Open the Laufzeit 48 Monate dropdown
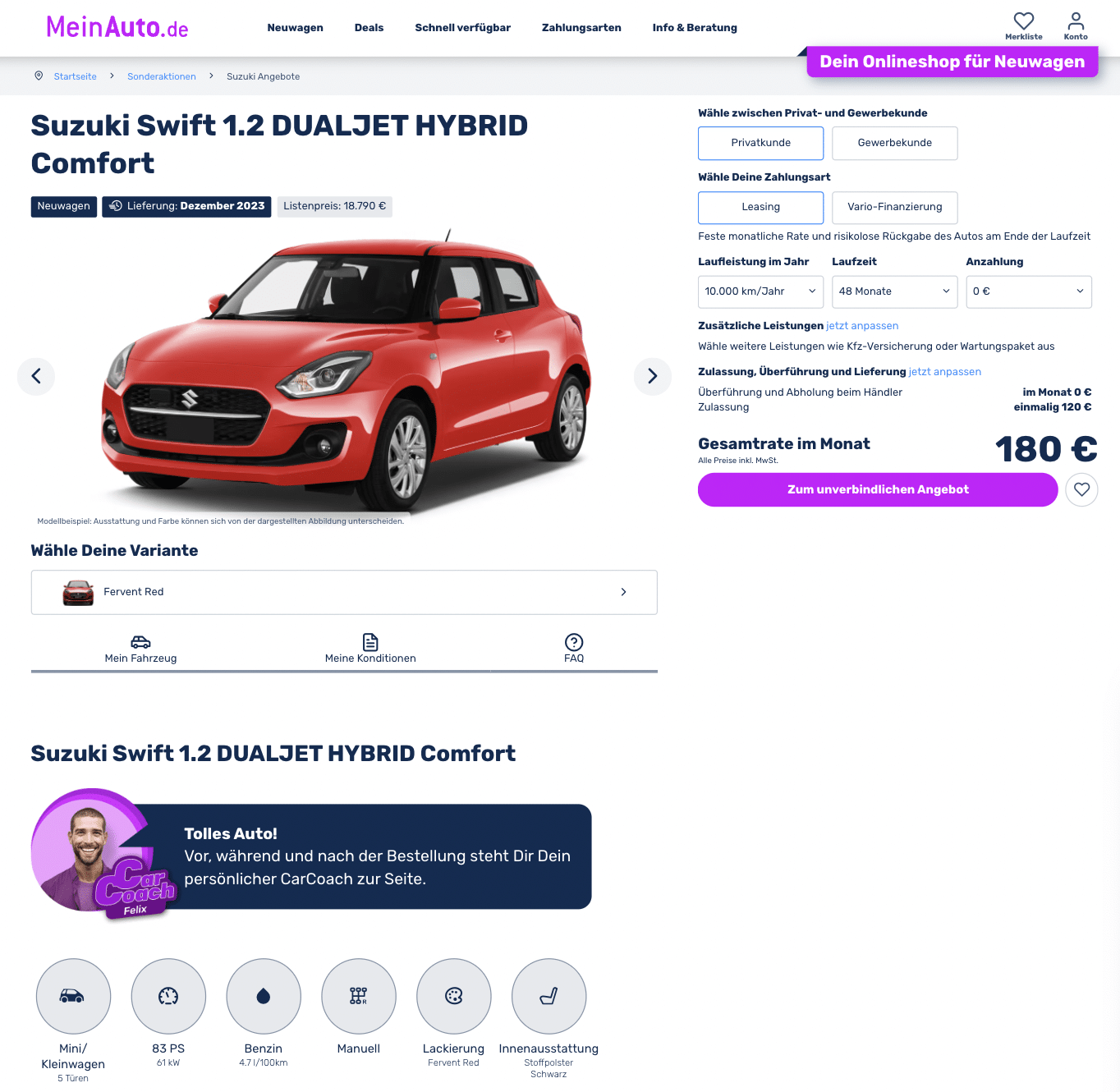Viewport: 1120px width, 1092px height. coord(895,292)
